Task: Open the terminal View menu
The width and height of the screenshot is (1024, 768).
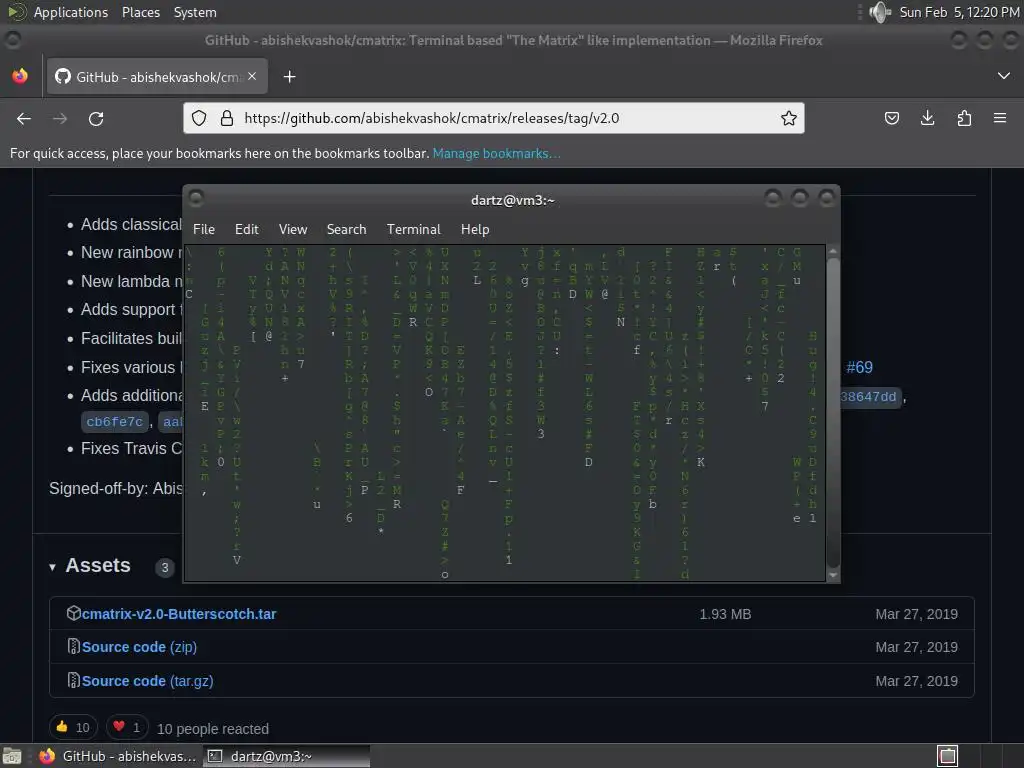Action: coord(293,229)
